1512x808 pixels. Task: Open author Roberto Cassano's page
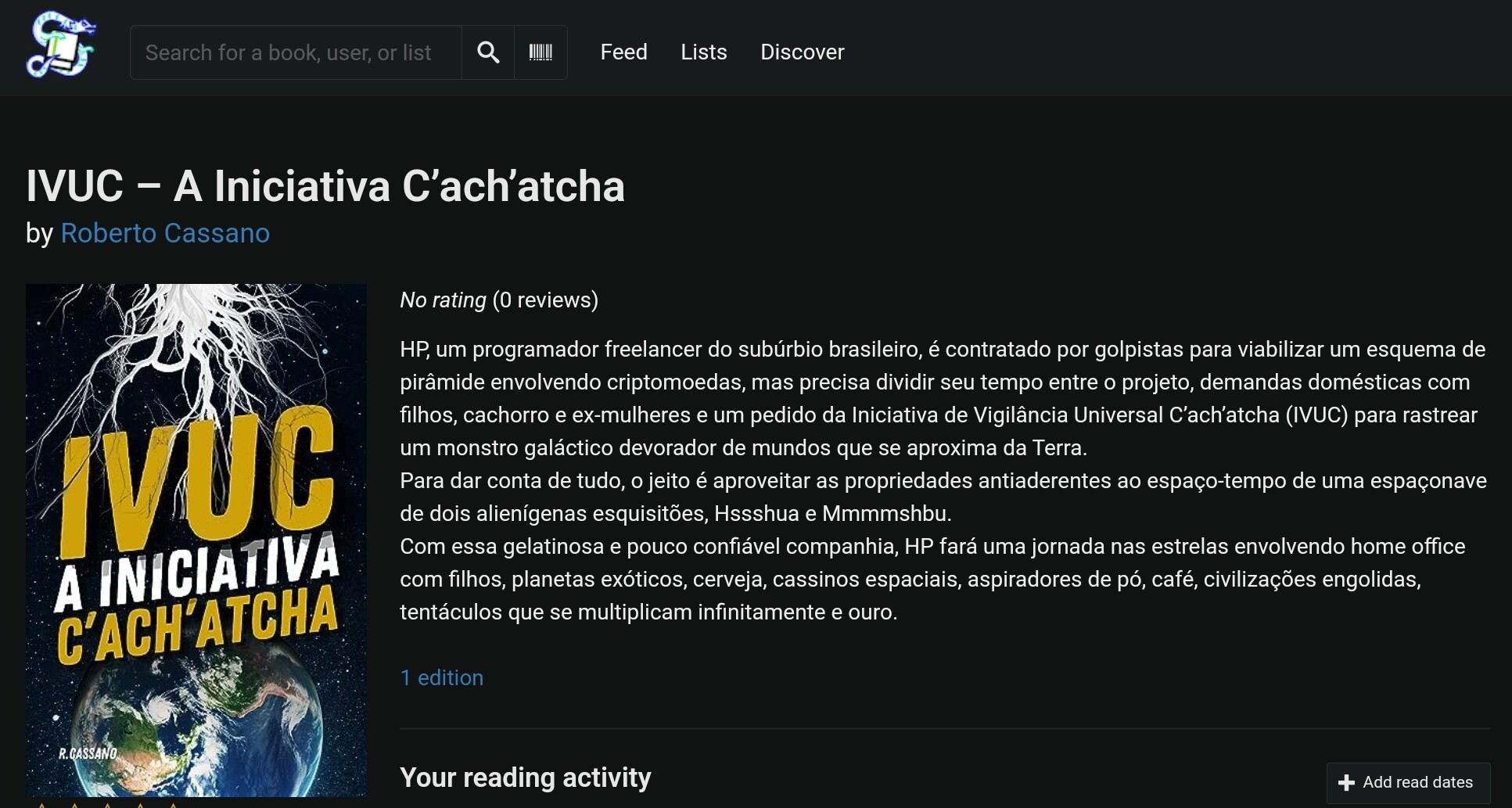(x=165, y=233)
